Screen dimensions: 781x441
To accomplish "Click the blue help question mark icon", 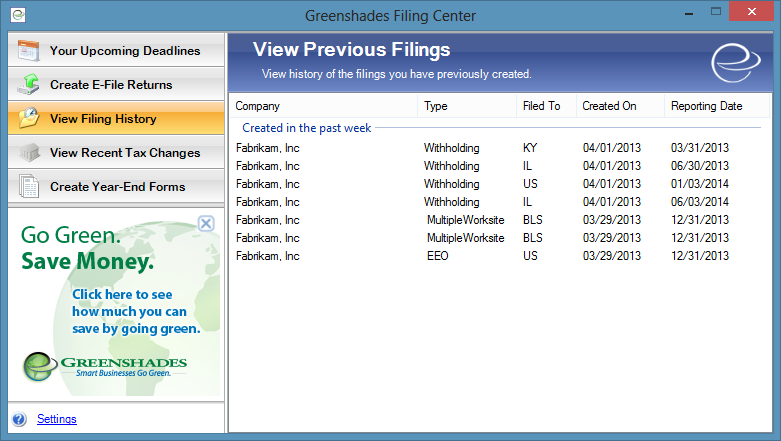I will tap(19, 419).
